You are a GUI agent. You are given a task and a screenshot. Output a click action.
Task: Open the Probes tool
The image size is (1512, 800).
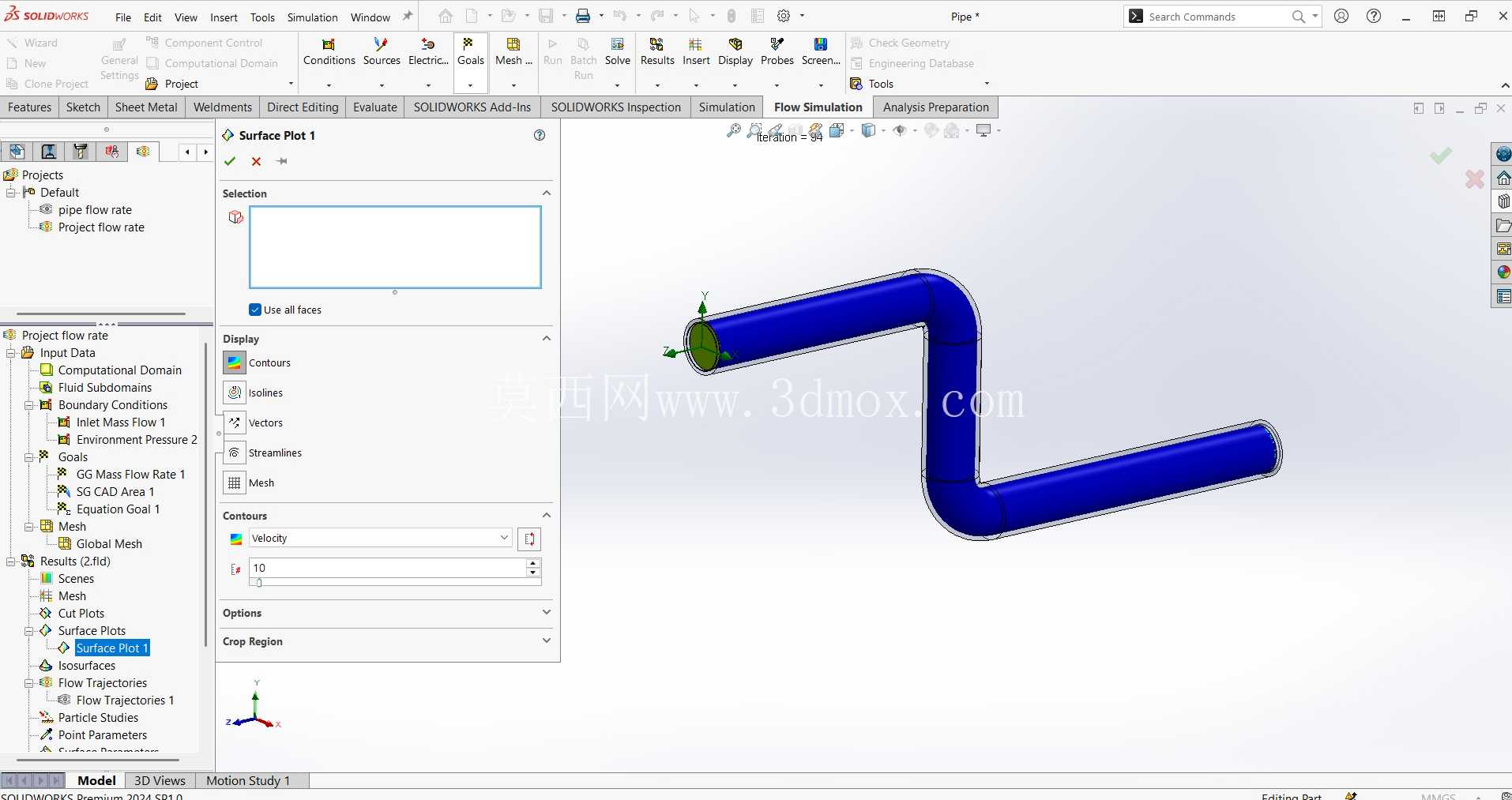click(777, 52)
